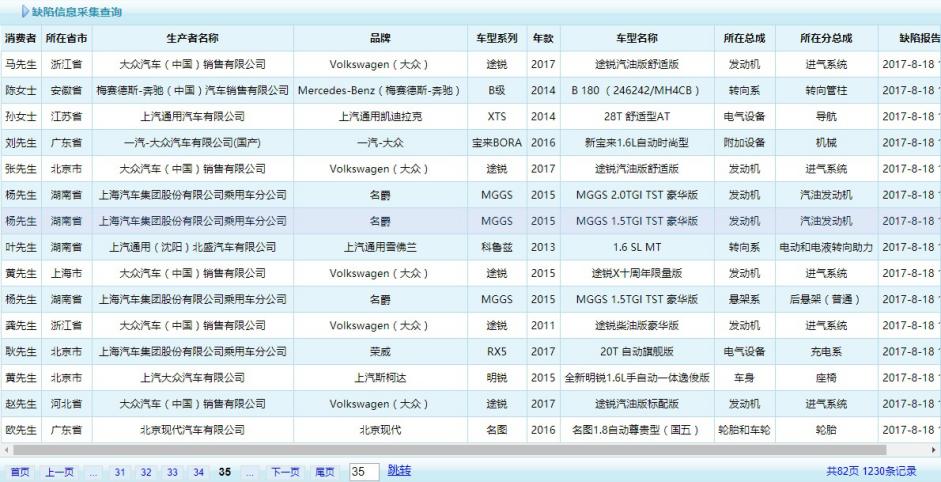Click the 充电系 sub-assembly cell

point(826,351)
